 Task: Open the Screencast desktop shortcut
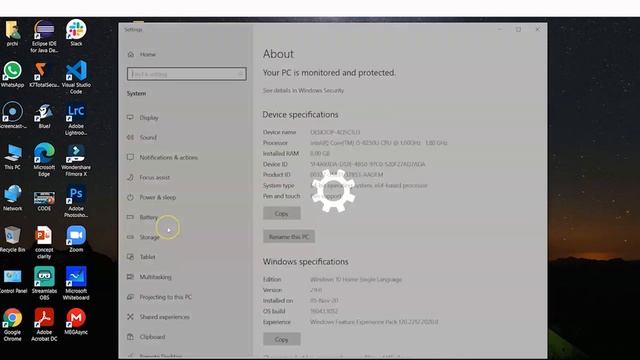tap(12, 116)
